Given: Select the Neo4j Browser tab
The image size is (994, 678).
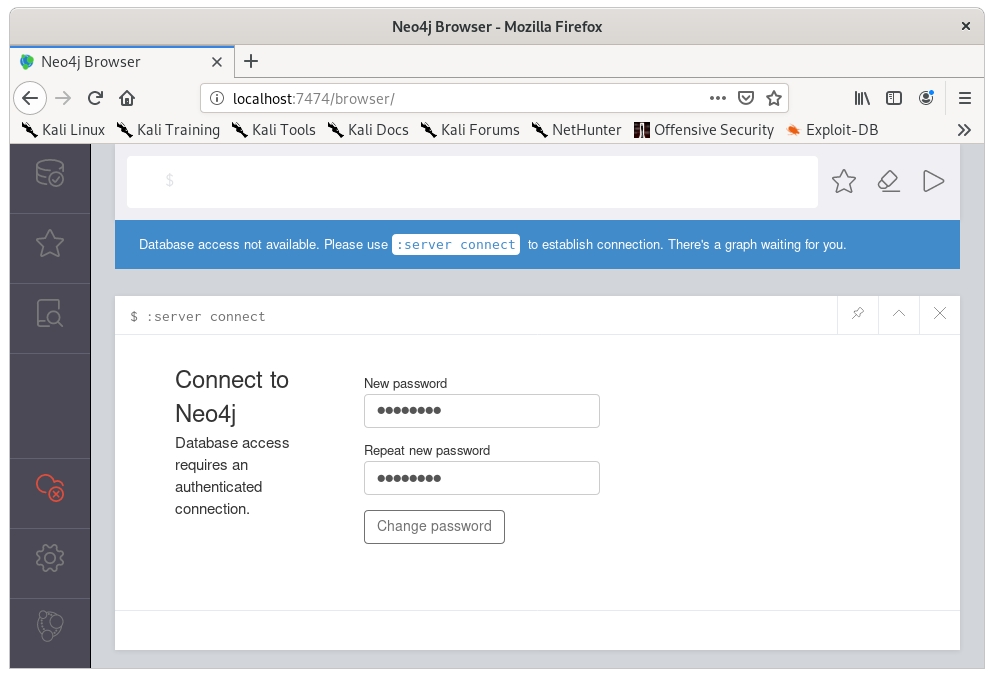Looking at the screenshot, I should [122, 62].
